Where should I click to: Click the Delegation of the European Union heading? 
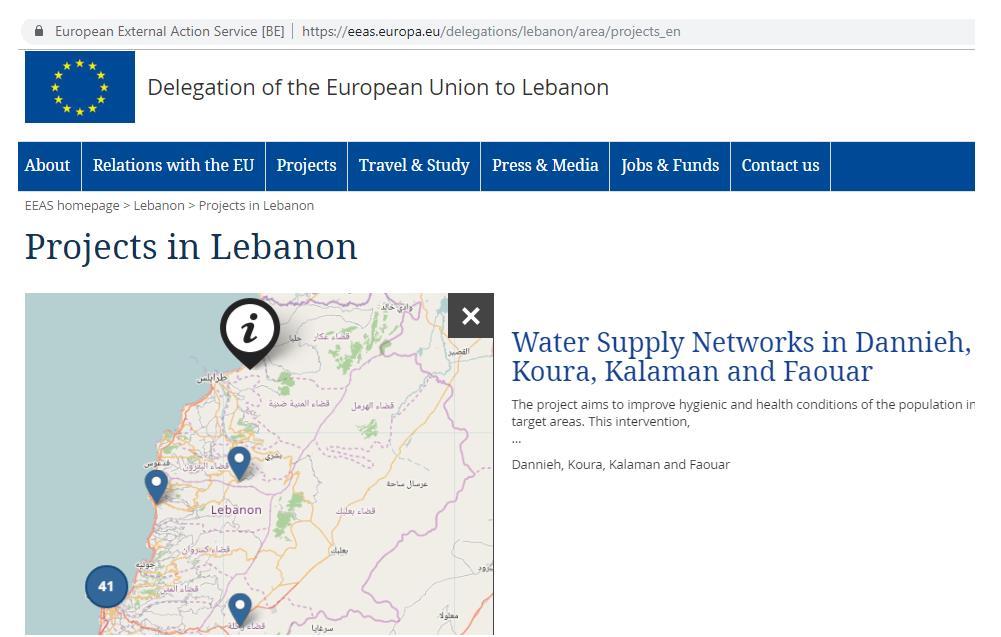pos(378,87)
